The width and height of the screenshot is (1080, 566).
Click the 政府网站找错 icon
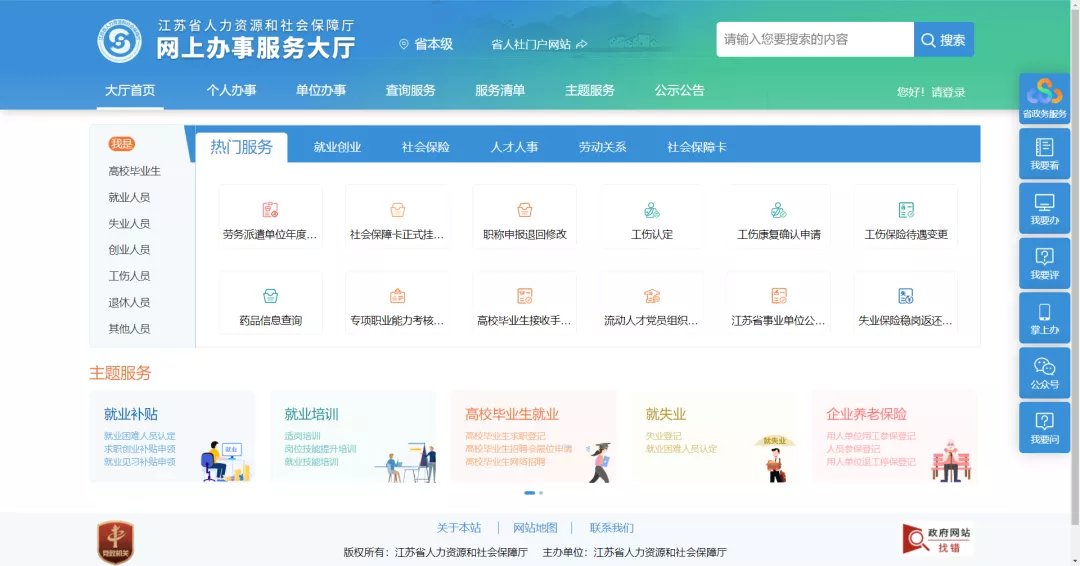tap(937, 539)
